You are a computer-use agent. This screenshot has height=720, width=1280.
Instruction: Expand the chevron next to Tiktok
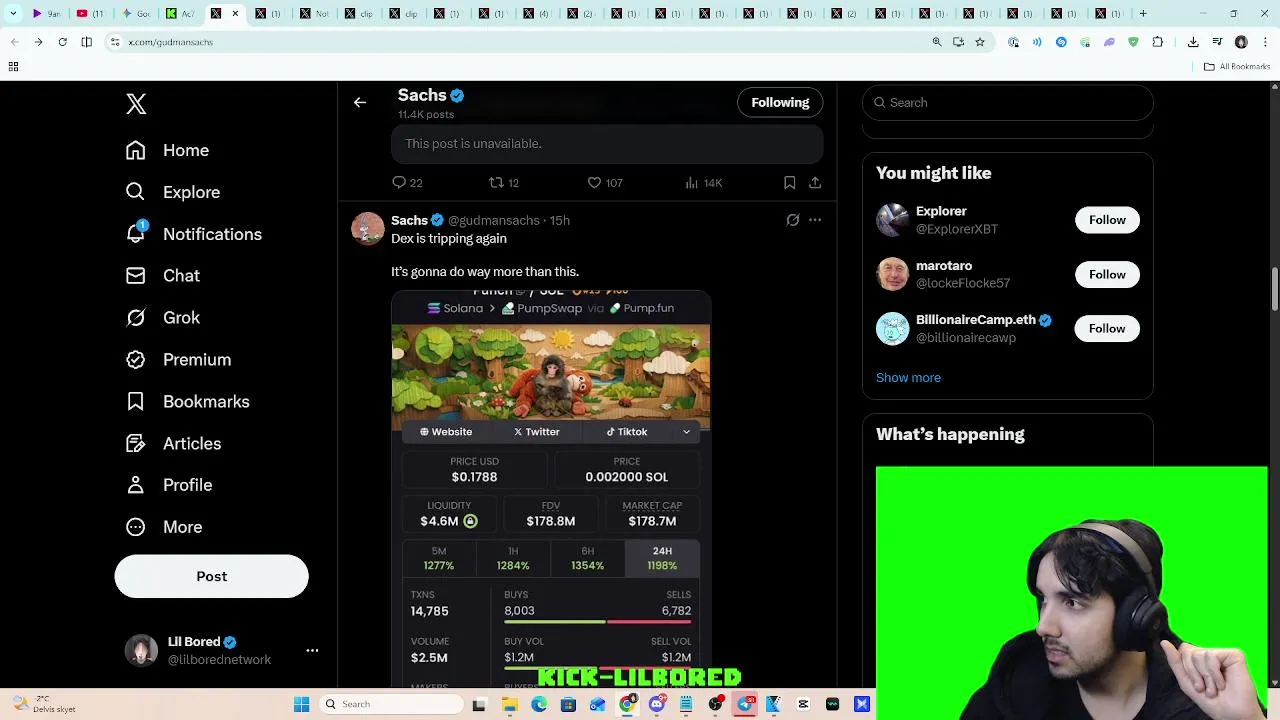(x=686, y=432)
